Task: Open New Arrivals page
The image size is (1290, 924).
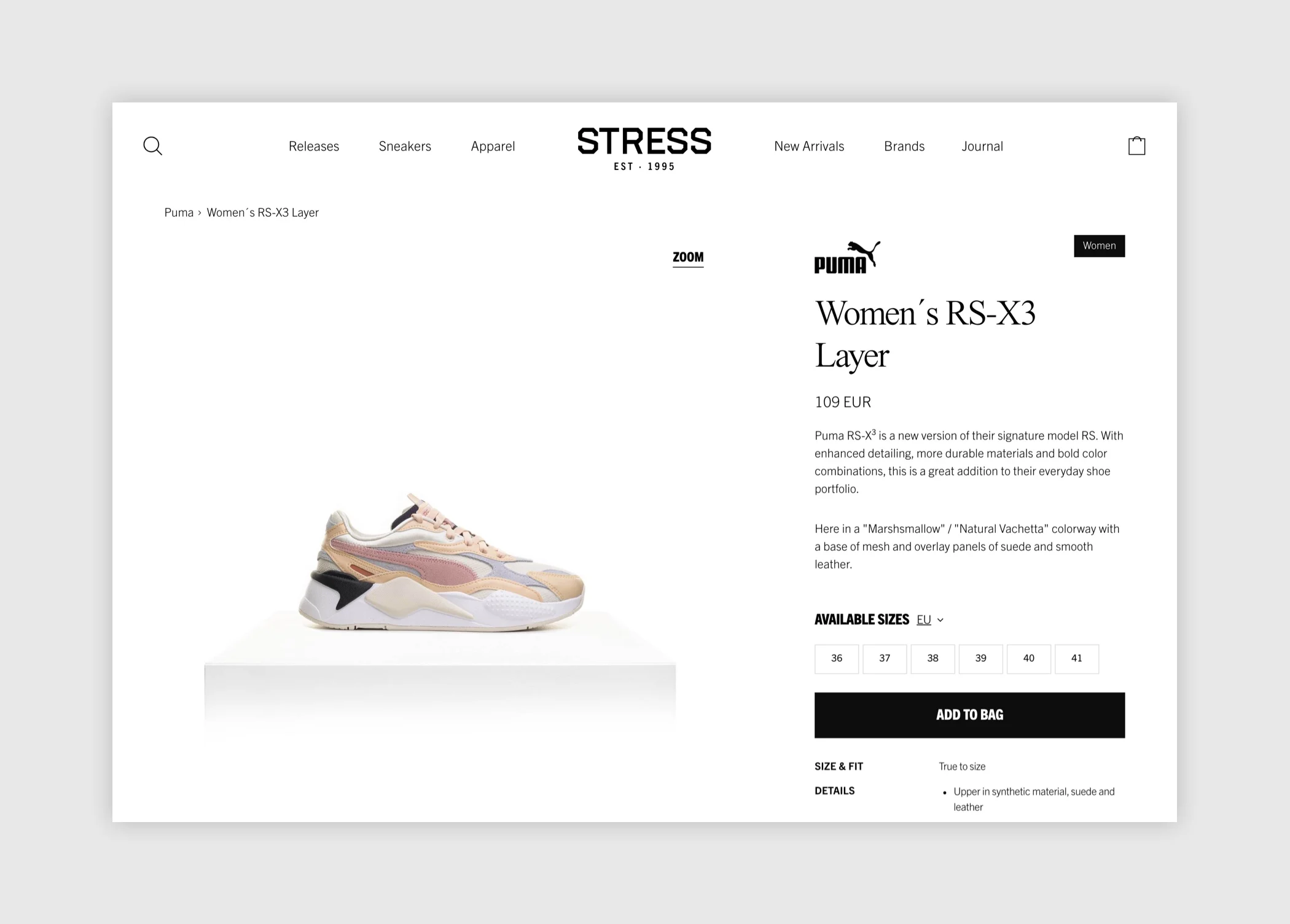Action: (809, 146)
